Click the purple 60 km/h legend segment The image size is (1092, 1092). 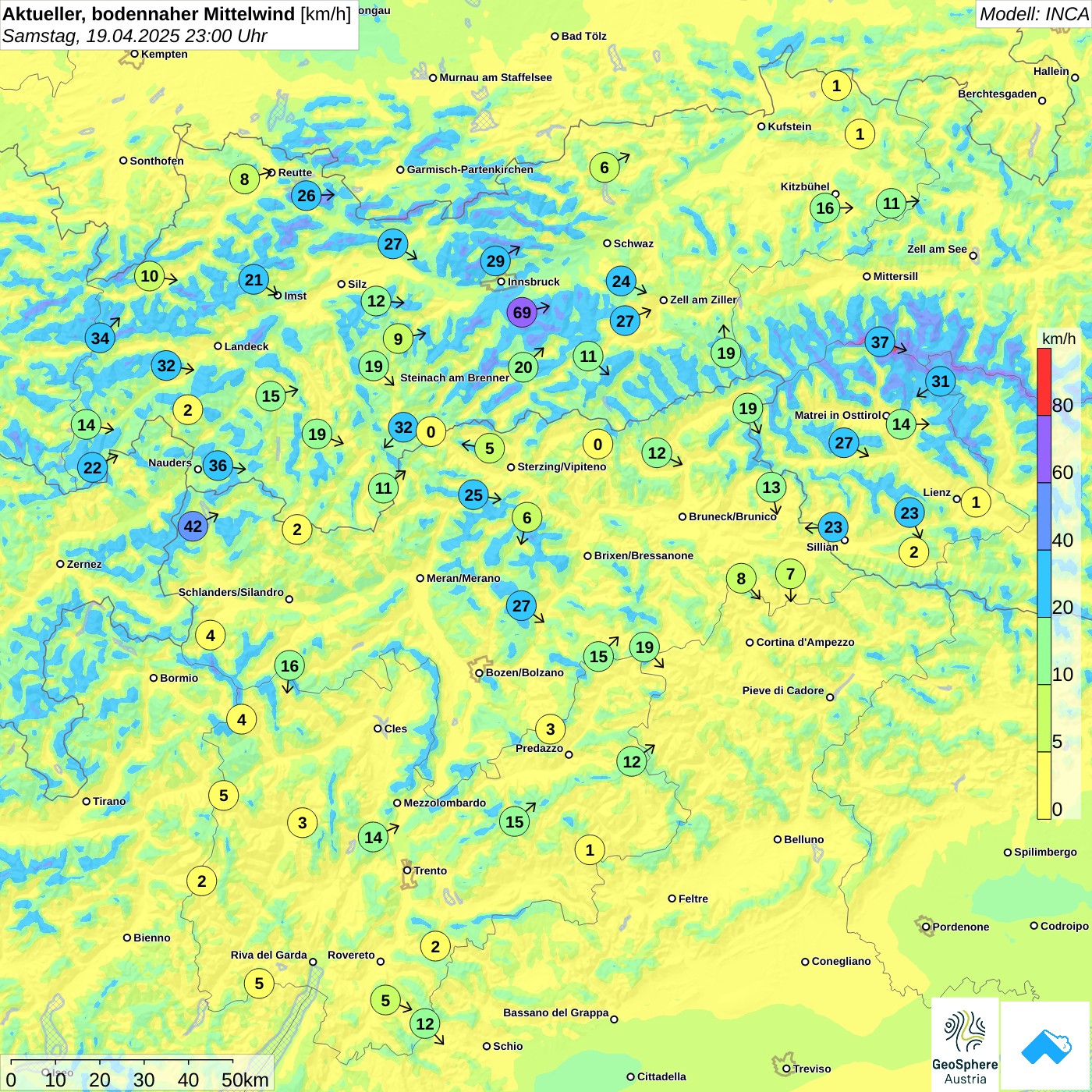pyautogui.click(x=1044, y=449)
